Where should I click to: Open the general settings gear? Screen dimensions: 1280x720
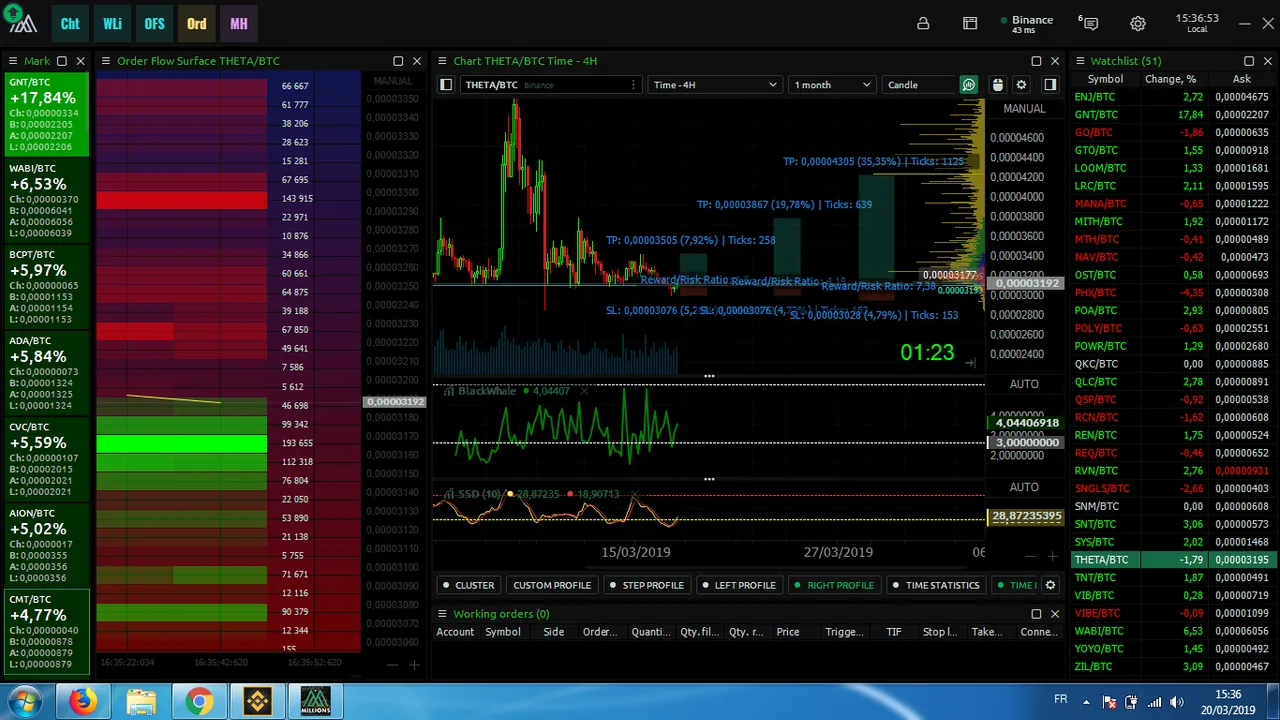click(x=1138, y=24)
